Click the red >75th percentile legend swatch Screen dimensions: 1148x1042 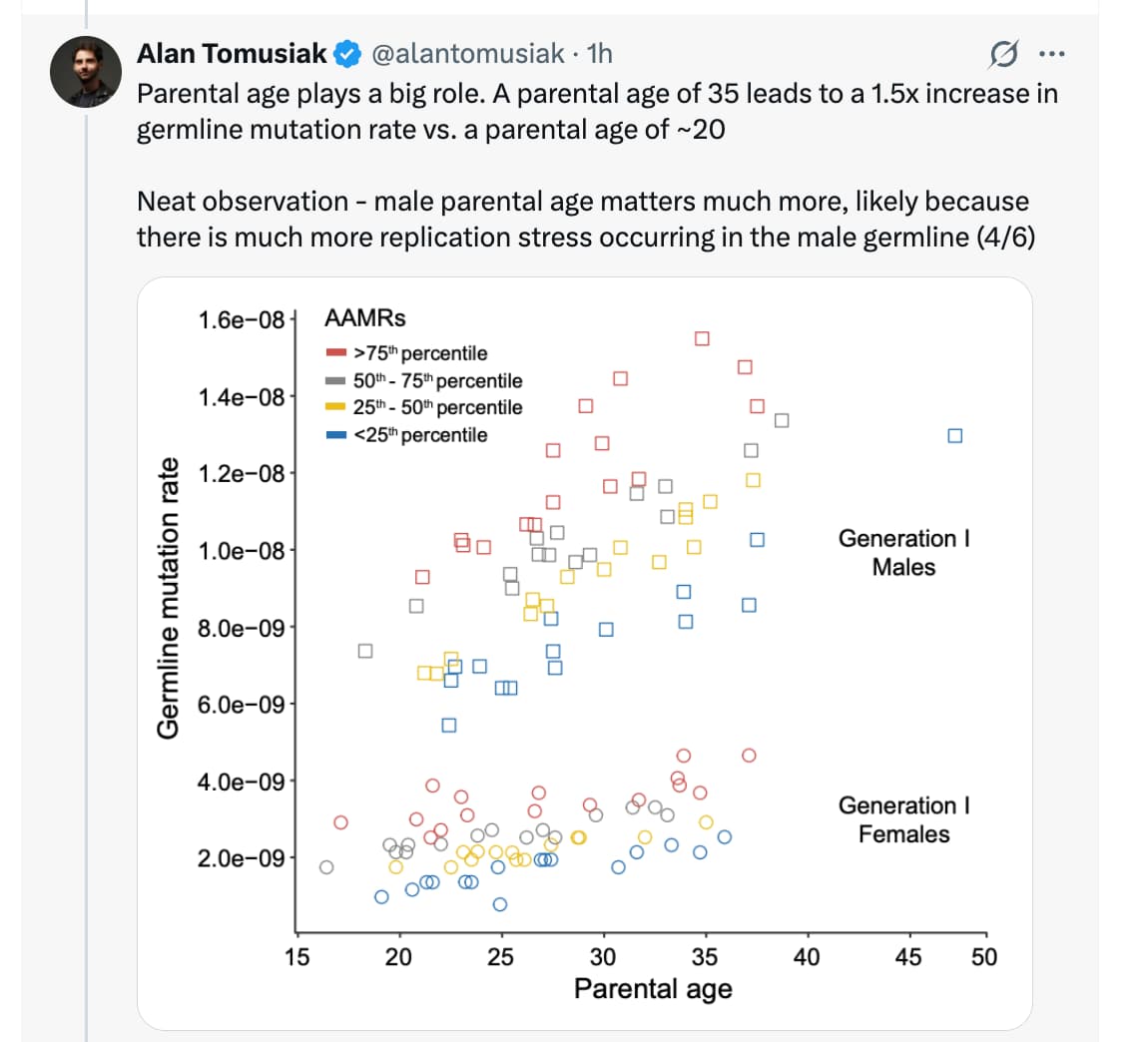(x=336, y=353)
